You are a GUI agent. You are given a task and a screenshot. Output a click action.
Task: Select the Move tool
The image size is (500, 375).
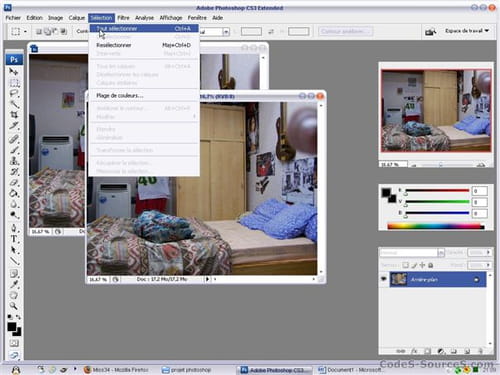(x=14, y=72)
